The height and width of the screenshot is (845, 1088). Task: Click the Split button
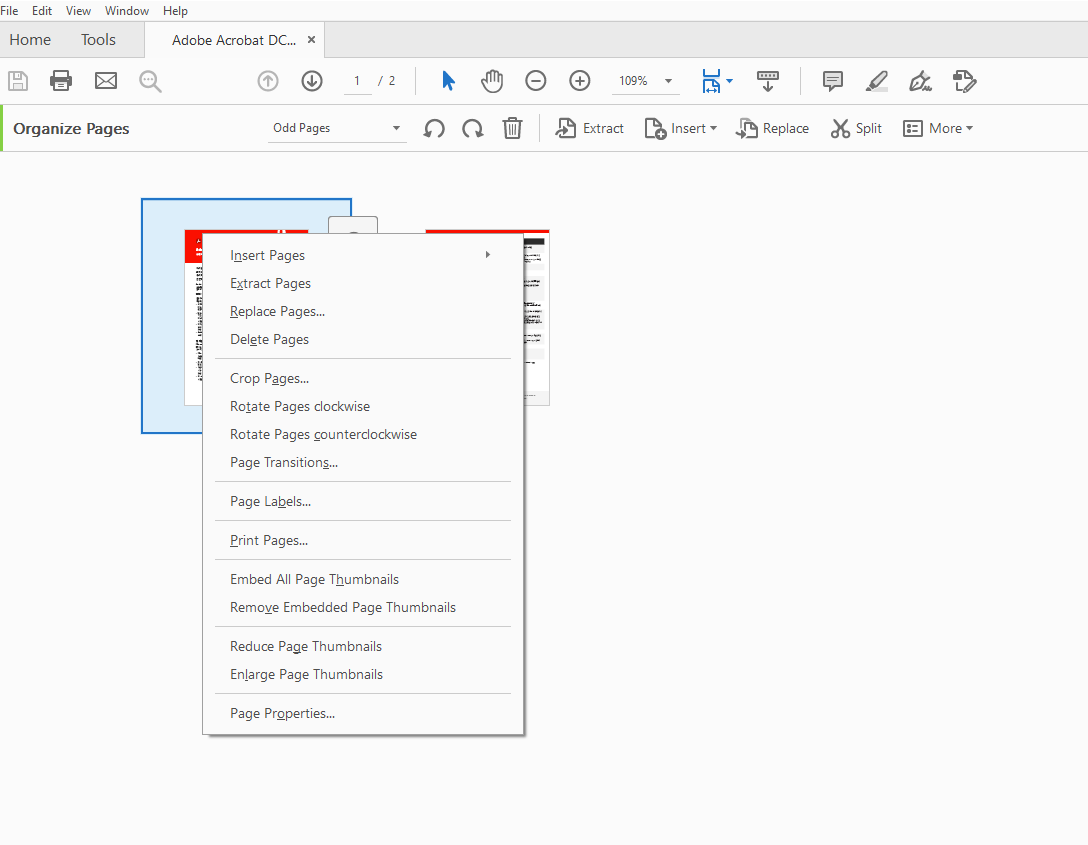(x=856, y=128)
